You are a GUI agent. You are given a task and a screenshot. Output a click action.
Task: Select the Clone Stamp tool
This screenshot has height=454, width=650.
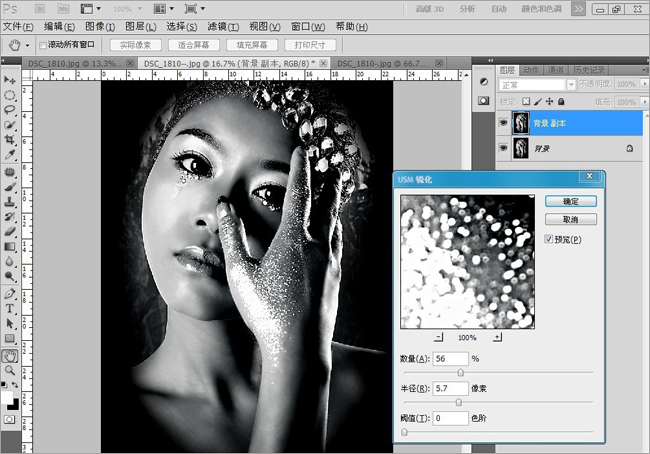[10, 202]
